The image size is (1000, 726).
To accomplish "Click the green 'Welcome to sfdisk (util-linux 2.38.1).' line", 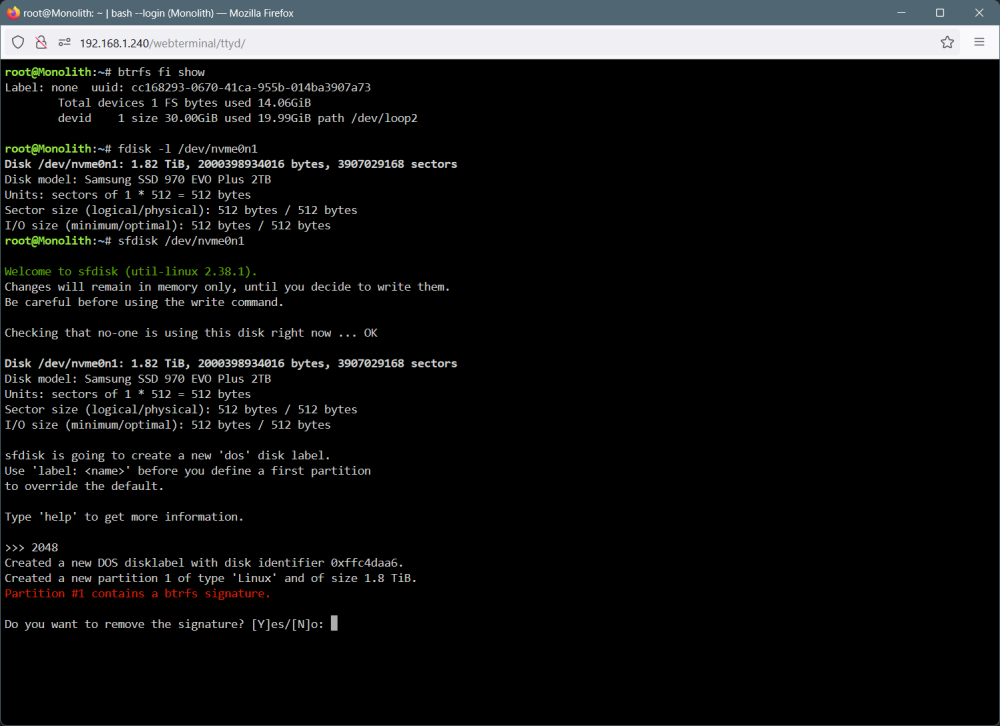I will [131, 271].
